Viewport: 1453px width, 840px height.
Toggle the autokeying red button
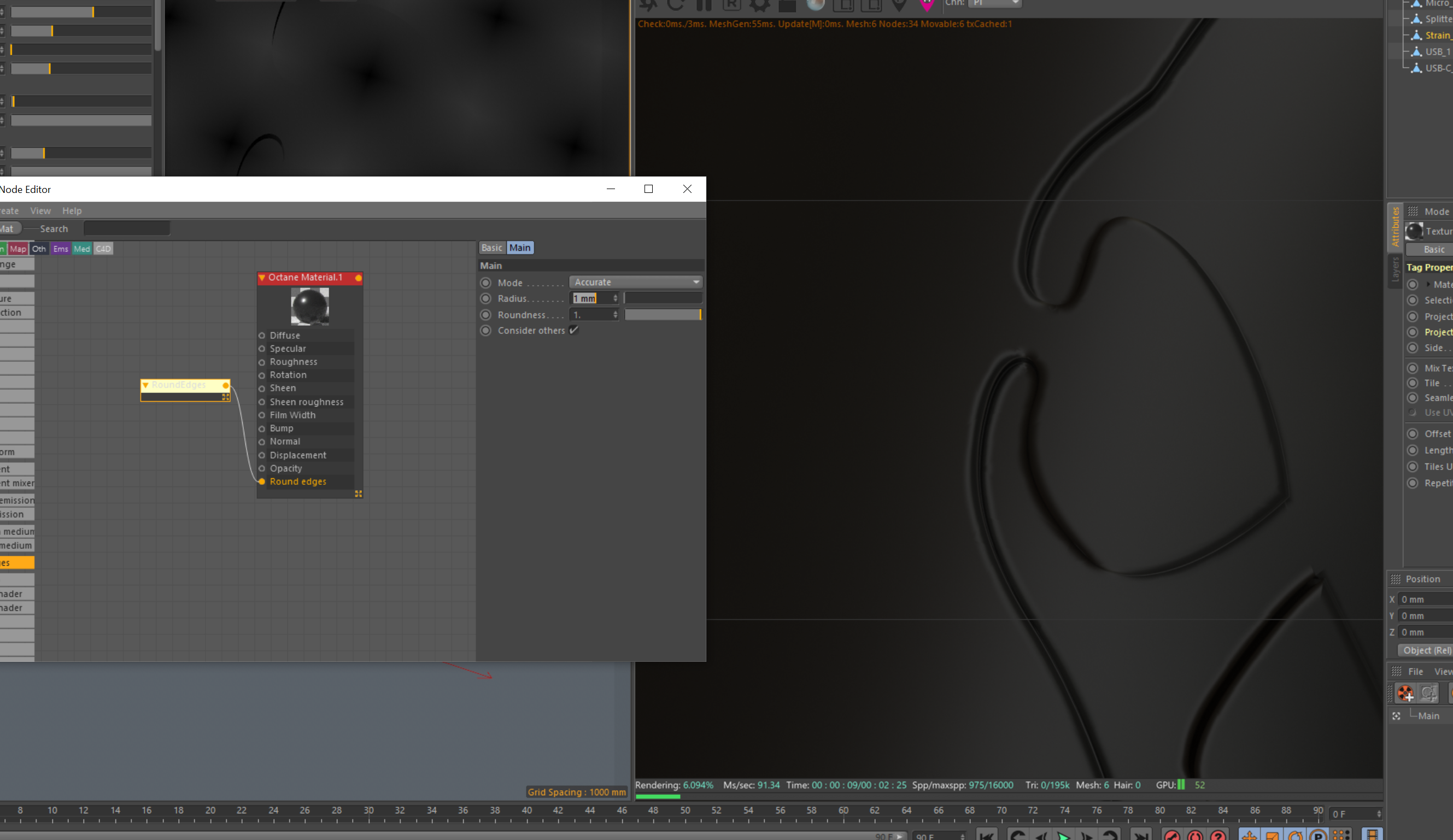[x=1194, y=836]
